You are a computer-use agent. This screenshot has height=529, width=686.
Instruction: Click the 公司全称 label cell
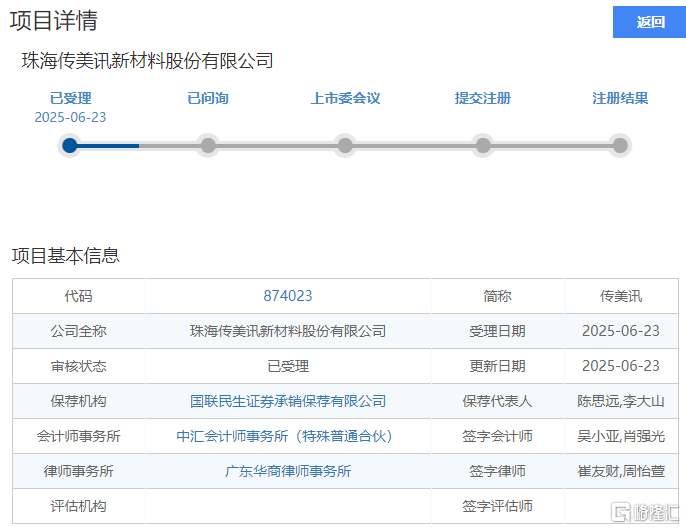[79, 331]
